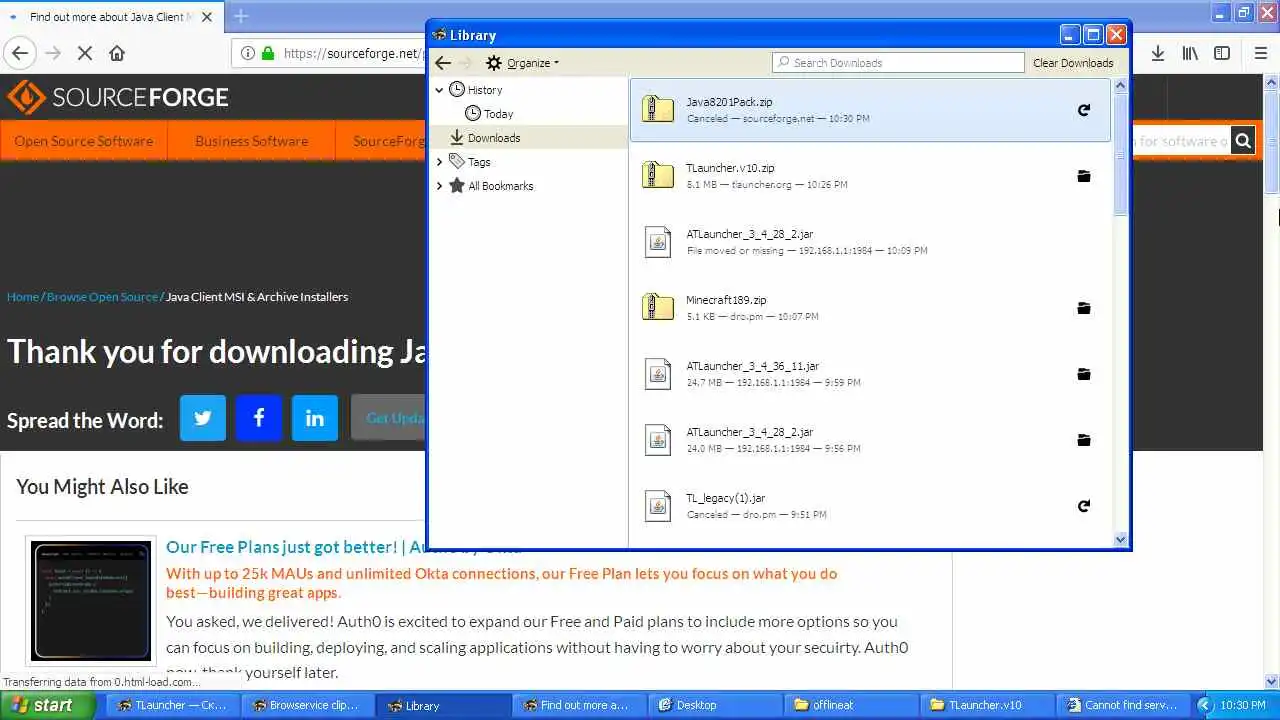
Task: Switch to Cannot find serv taskbar window
Action: 1123,705
